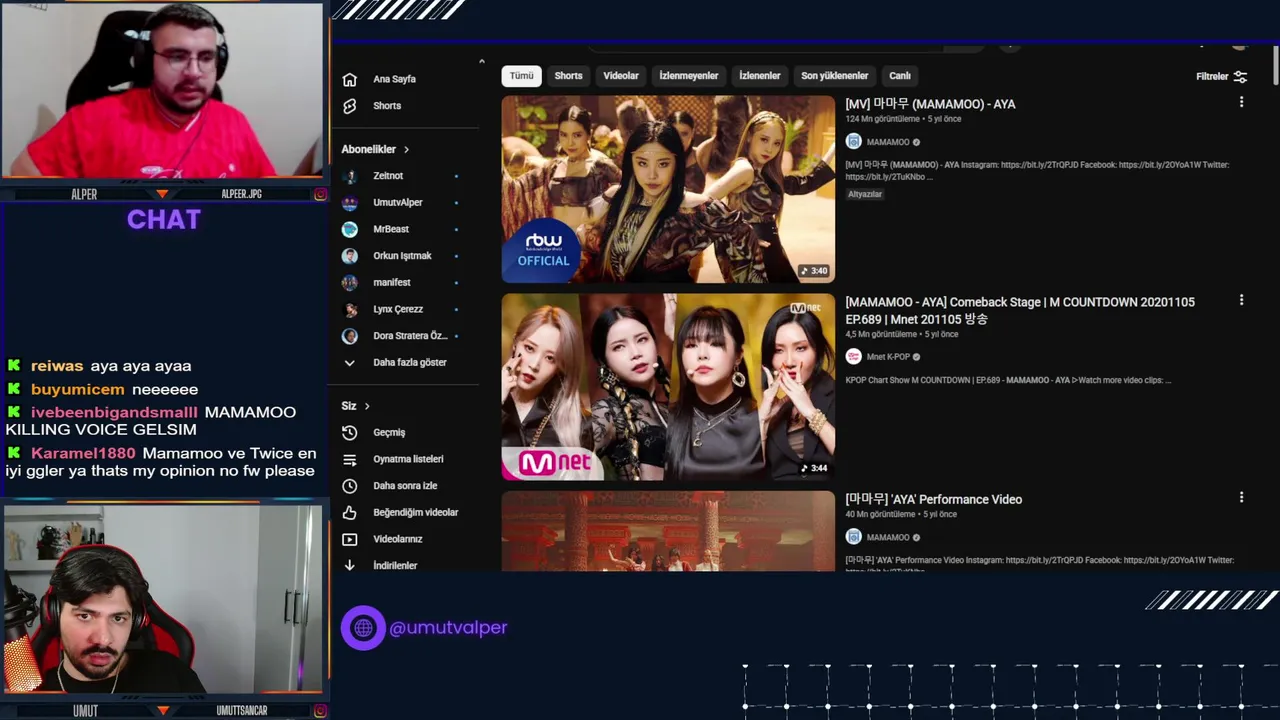
Task: Click the reiwas chat username
Action: (57, 366)
